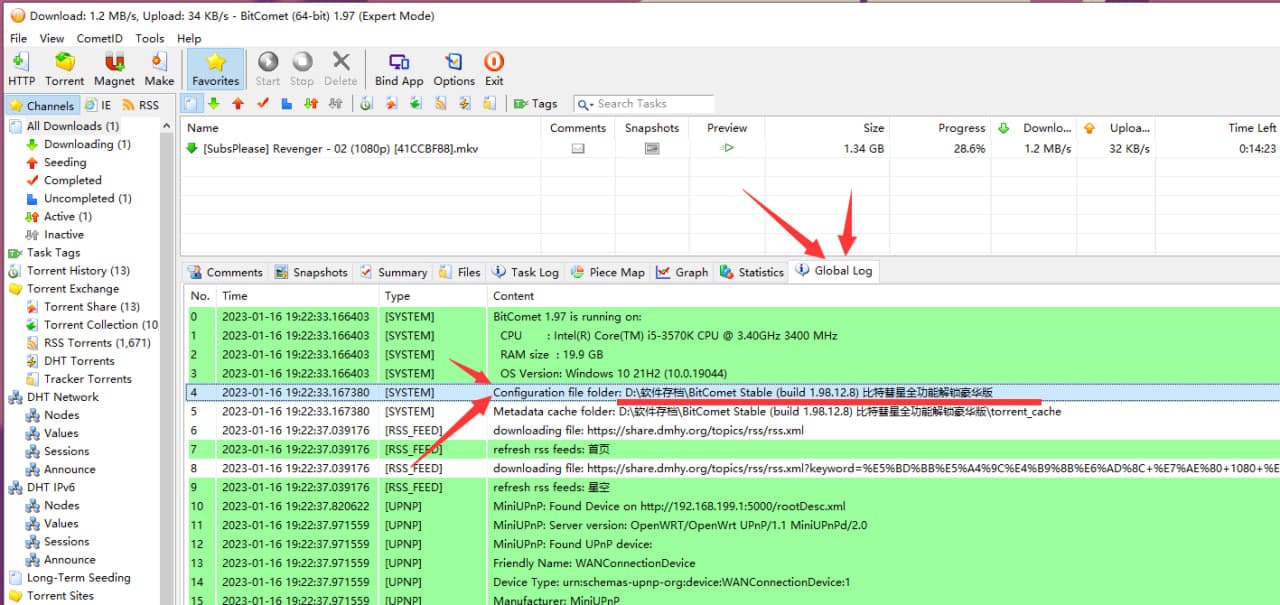Toggle the Favorites panel button
Screen dimensions: 1280x605
[216, 69]
